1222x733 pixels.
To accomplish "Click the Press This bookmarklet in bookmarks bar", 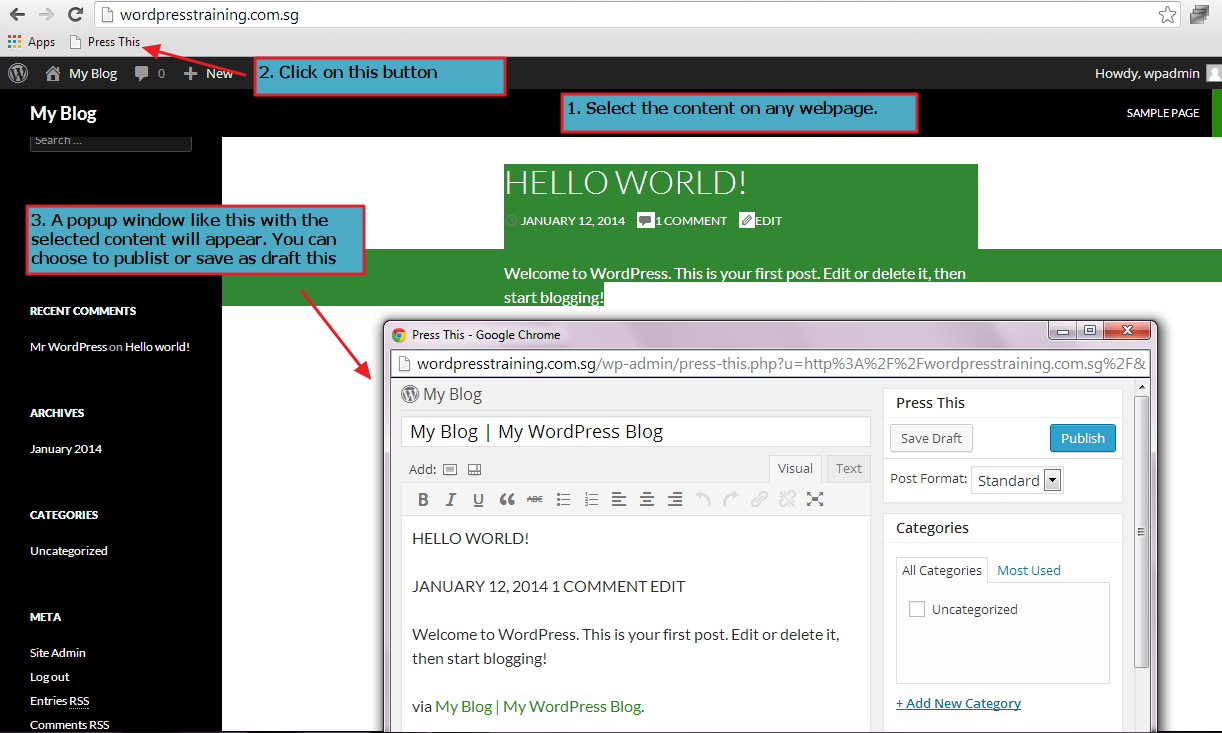I will click(x=105, y=42).
